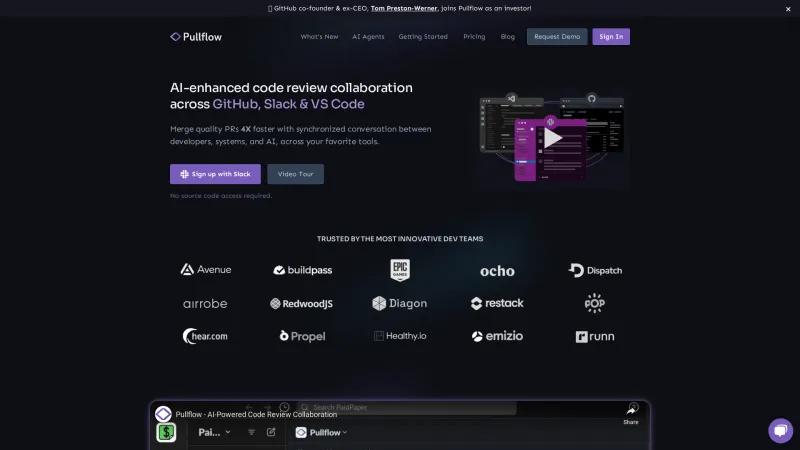
Task: Click the green dollar workspace icon
Action: (166, 433)
